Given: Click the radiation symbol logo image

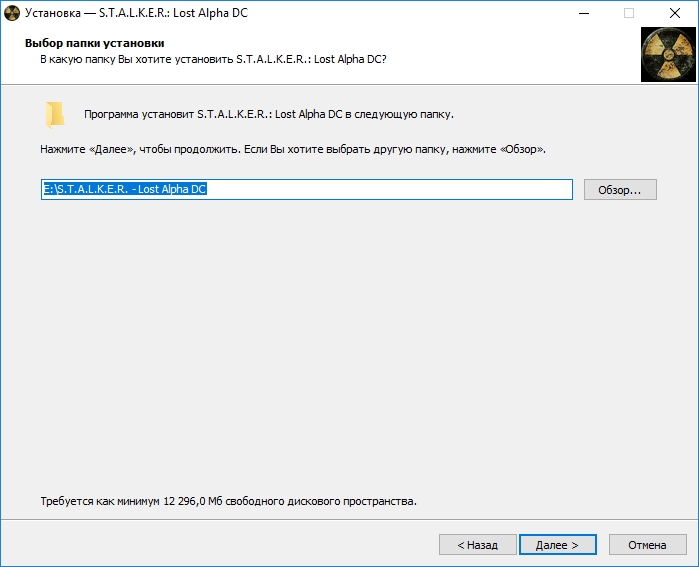Looking at the screenshot, I should [x=668, y=55].
